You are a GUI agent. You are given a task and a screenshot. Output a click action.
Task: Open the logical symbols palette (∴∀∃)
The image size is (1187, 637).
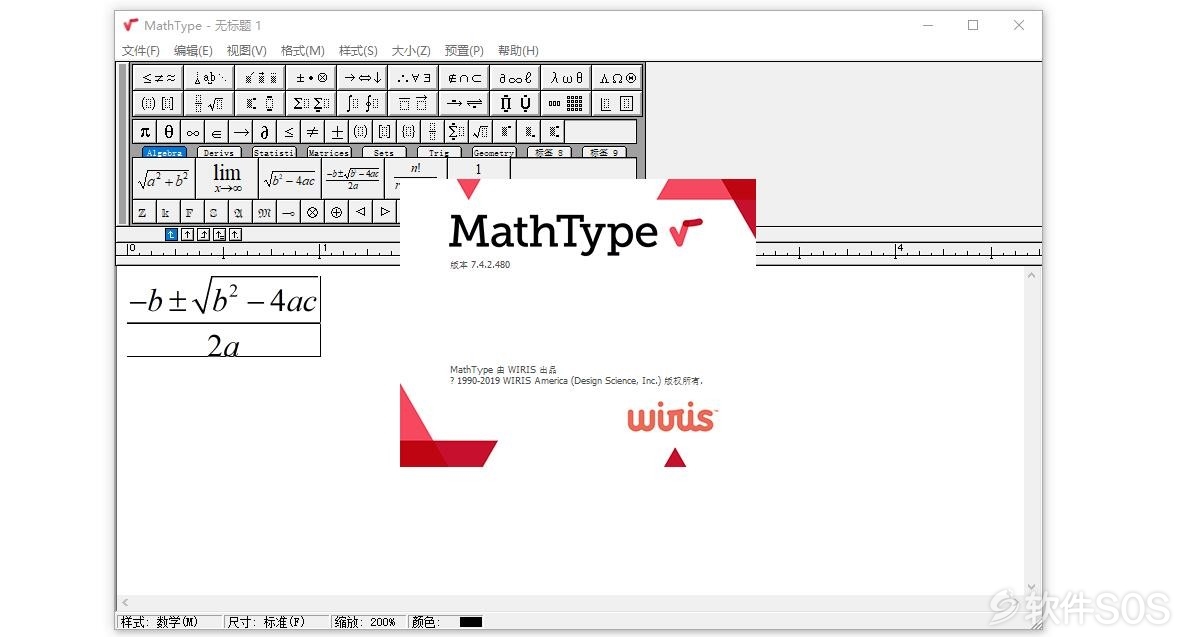point(413,77)
